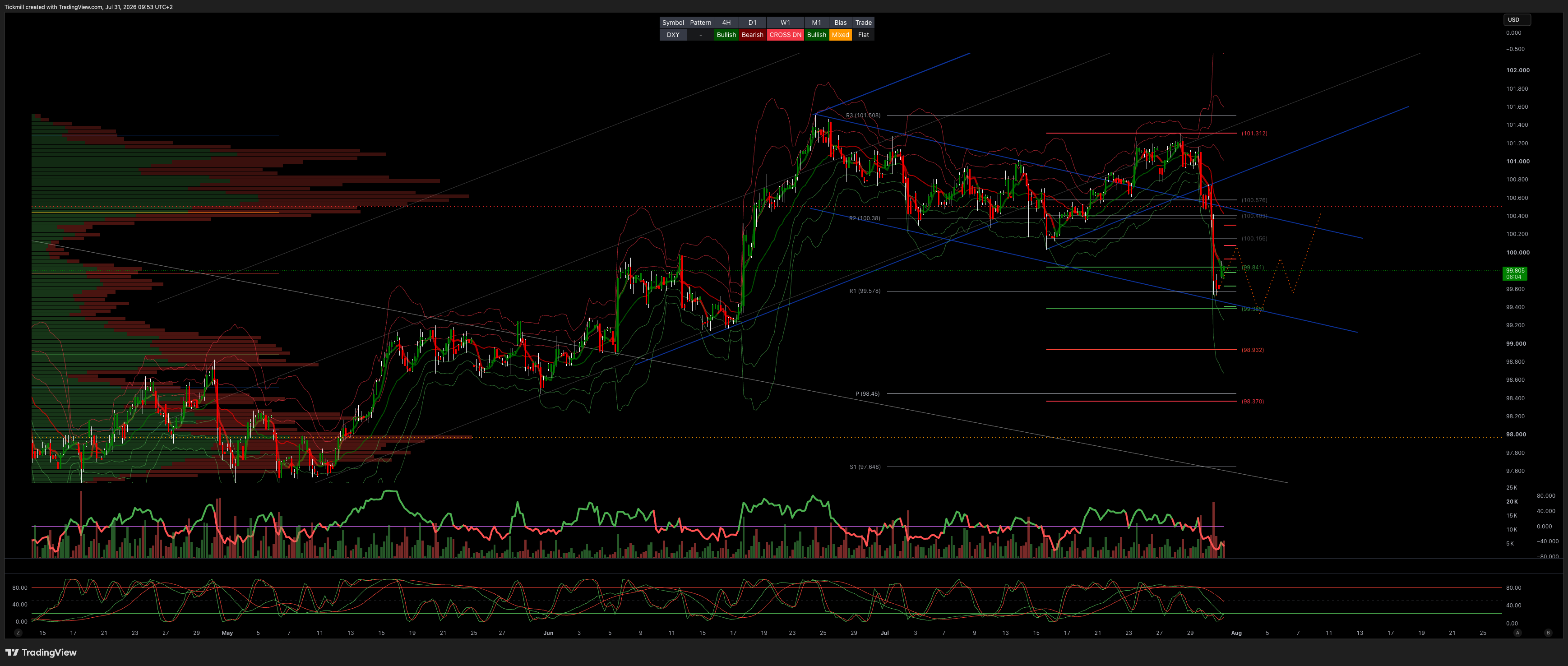
Task: Click the Jun label on time axis
Action: click(x=548, y=633)
